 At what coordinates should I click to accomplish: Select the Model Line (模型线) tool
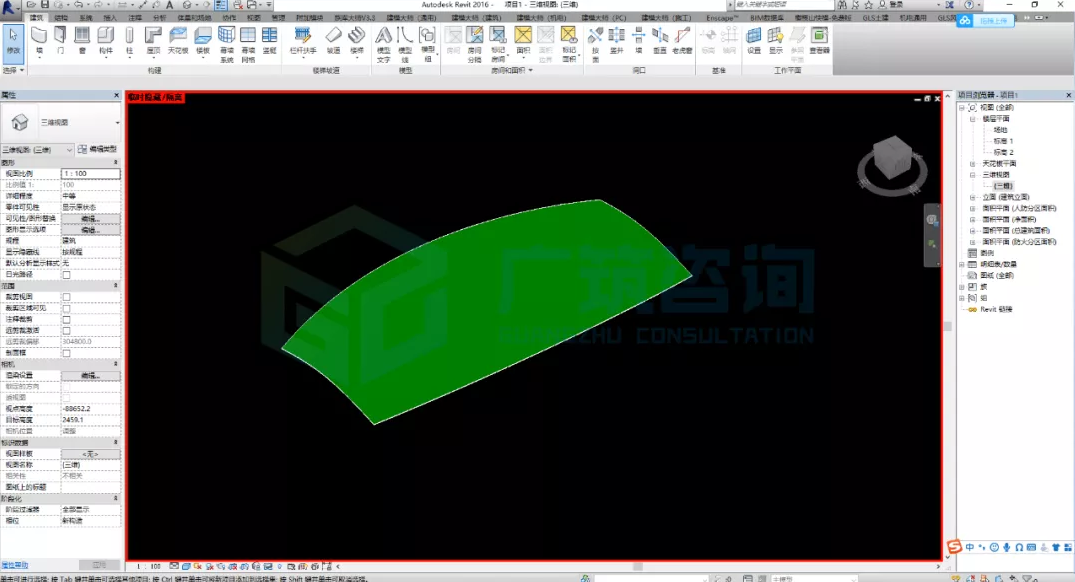point(405,45)
